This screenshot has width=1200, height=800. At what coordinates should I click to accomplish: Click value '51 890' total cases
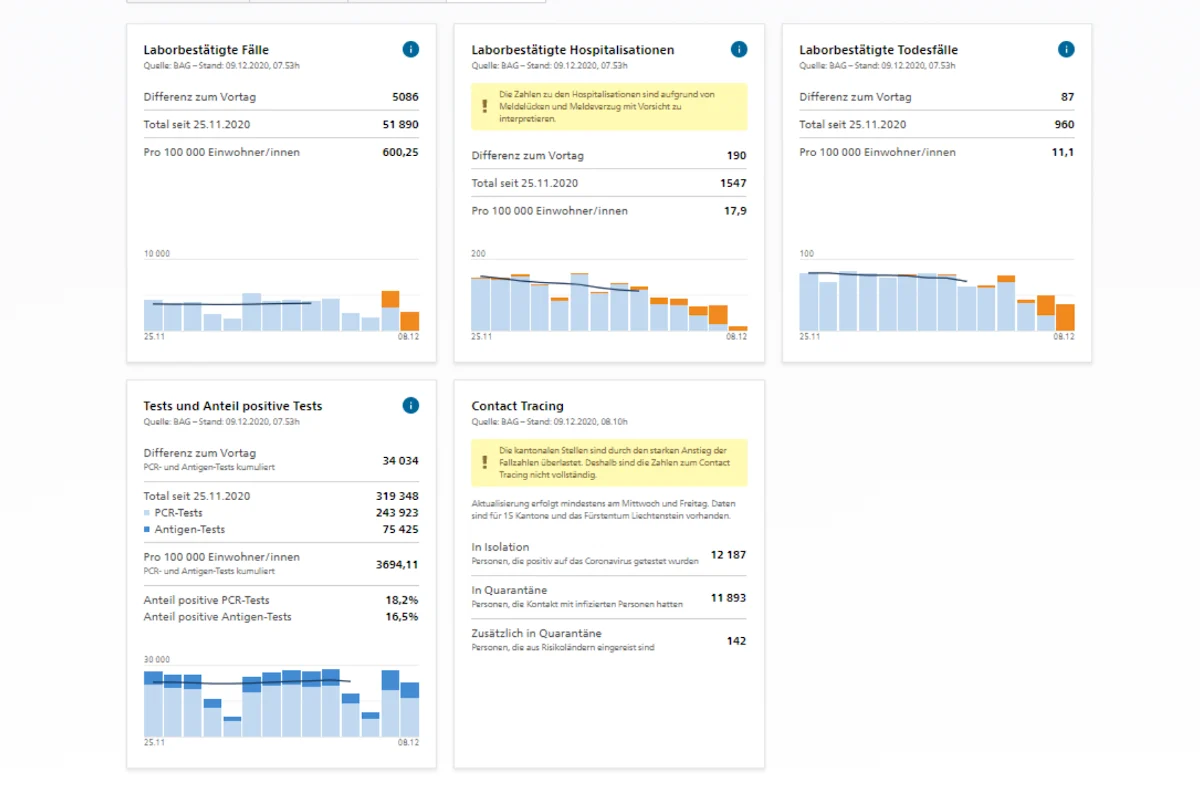click(x=400, y=125)
